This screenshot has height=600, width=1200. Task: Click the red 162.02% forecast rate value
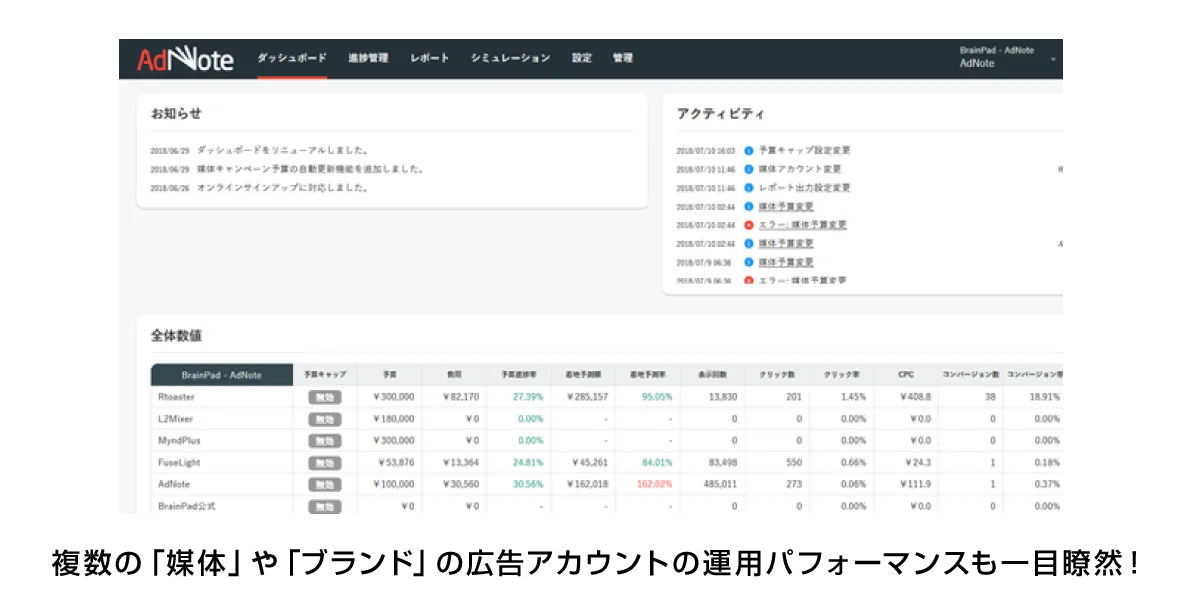[x=654, y=485]
